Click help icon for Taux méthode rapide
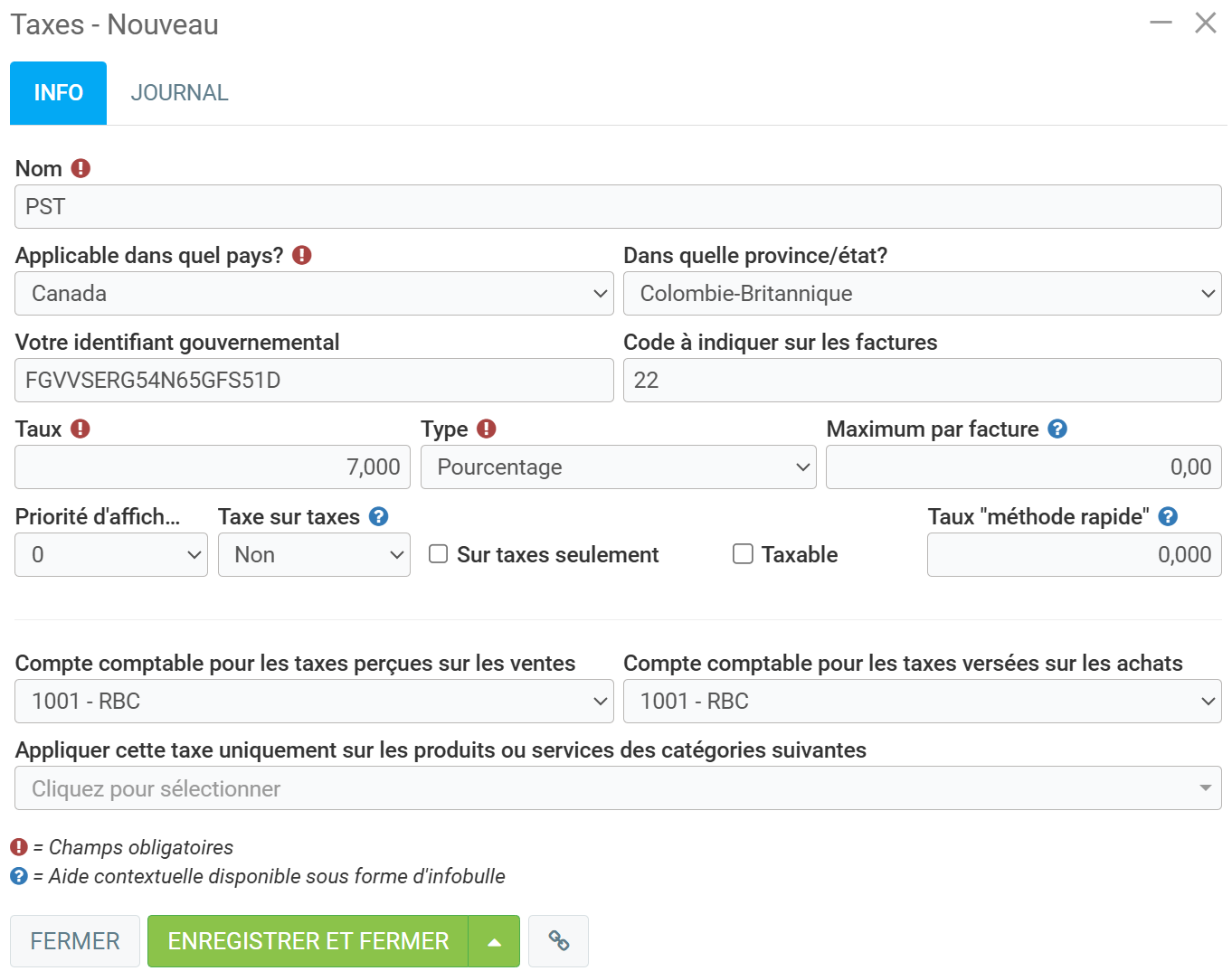 point(1168,516)
